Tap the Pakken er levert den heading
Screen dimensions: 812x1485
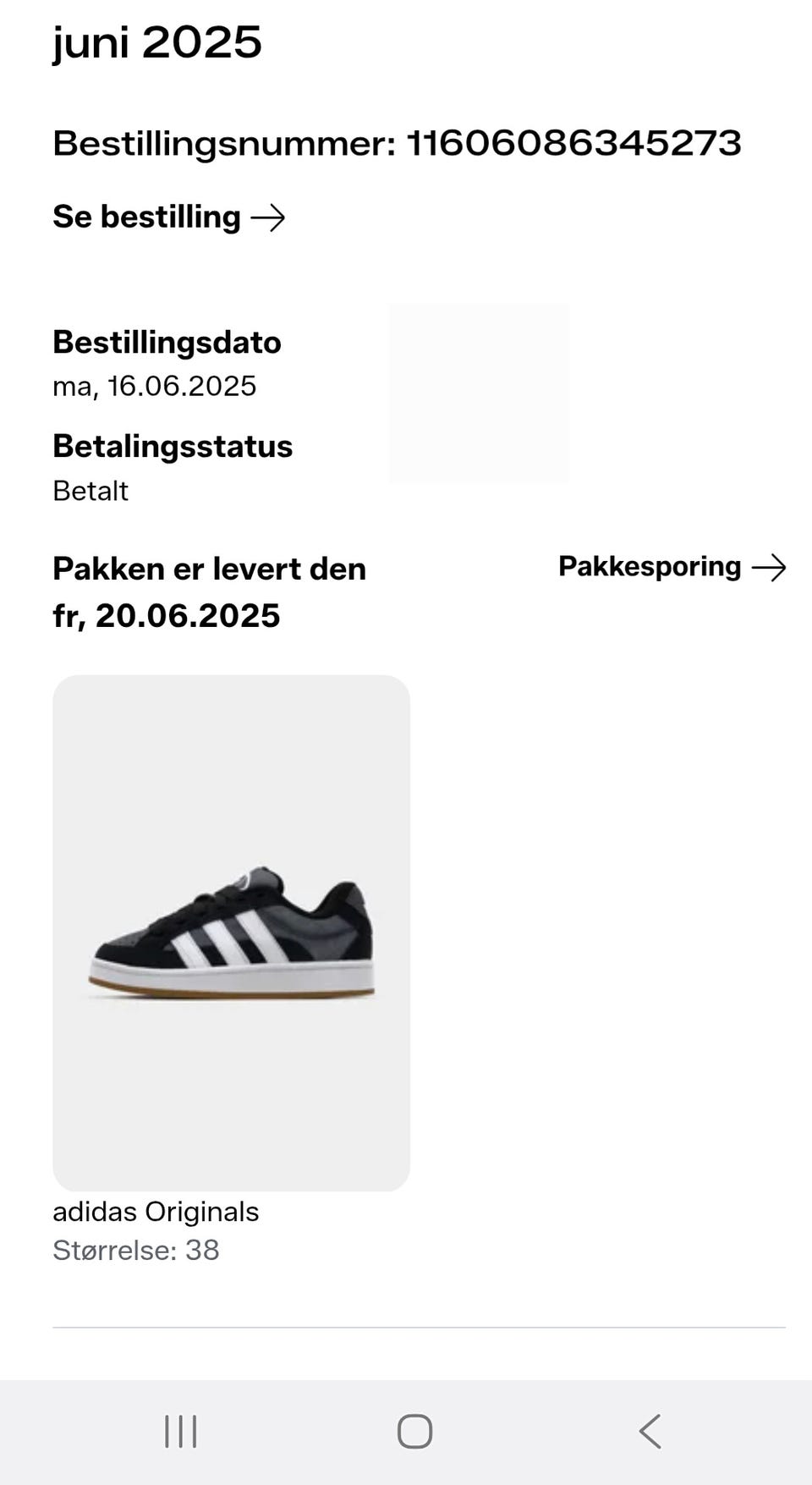click(x=209, y=569)
